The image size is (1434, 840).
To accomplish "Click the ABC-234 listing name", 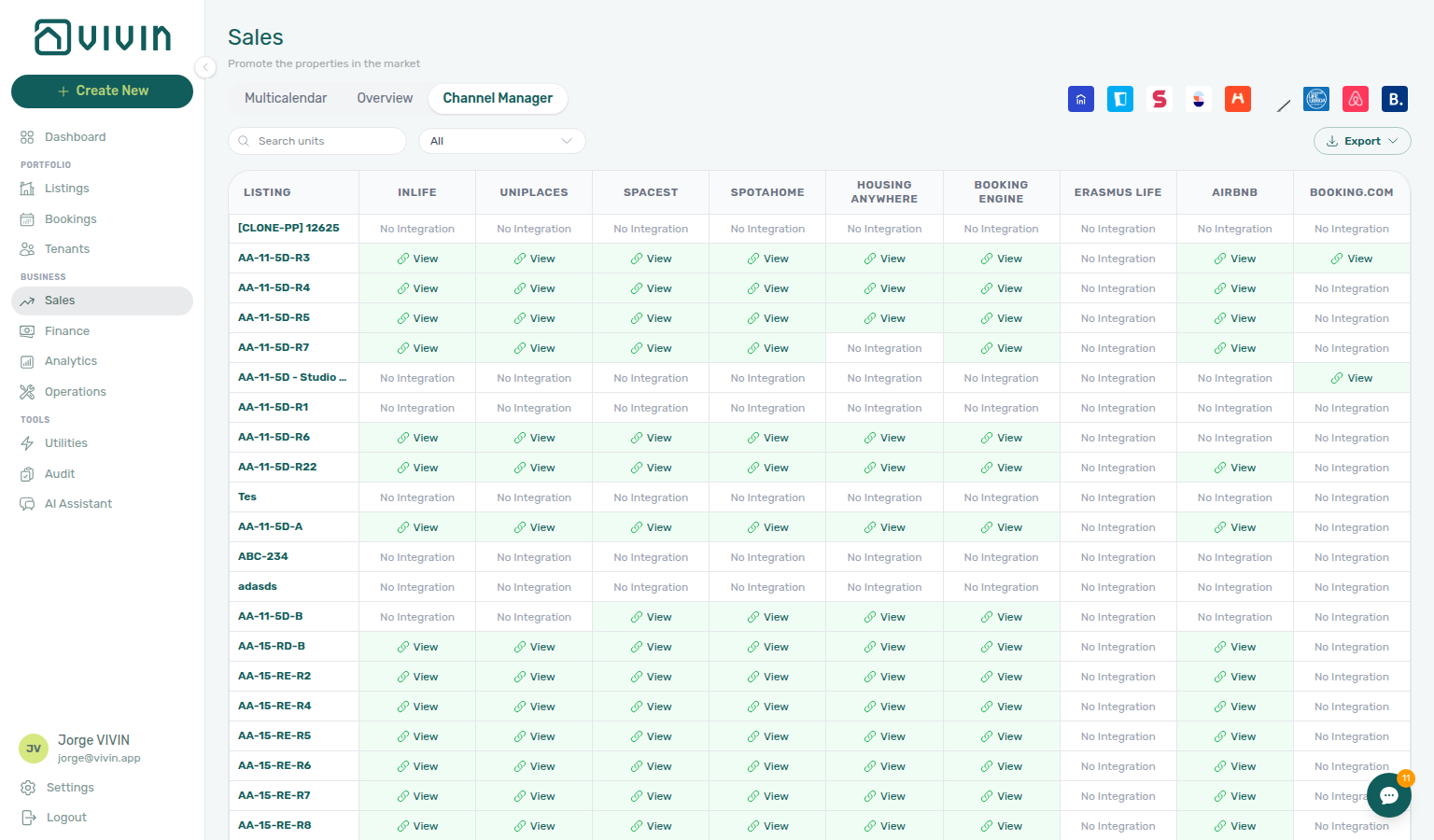I will pyautogui.click(x=263, y=556).
